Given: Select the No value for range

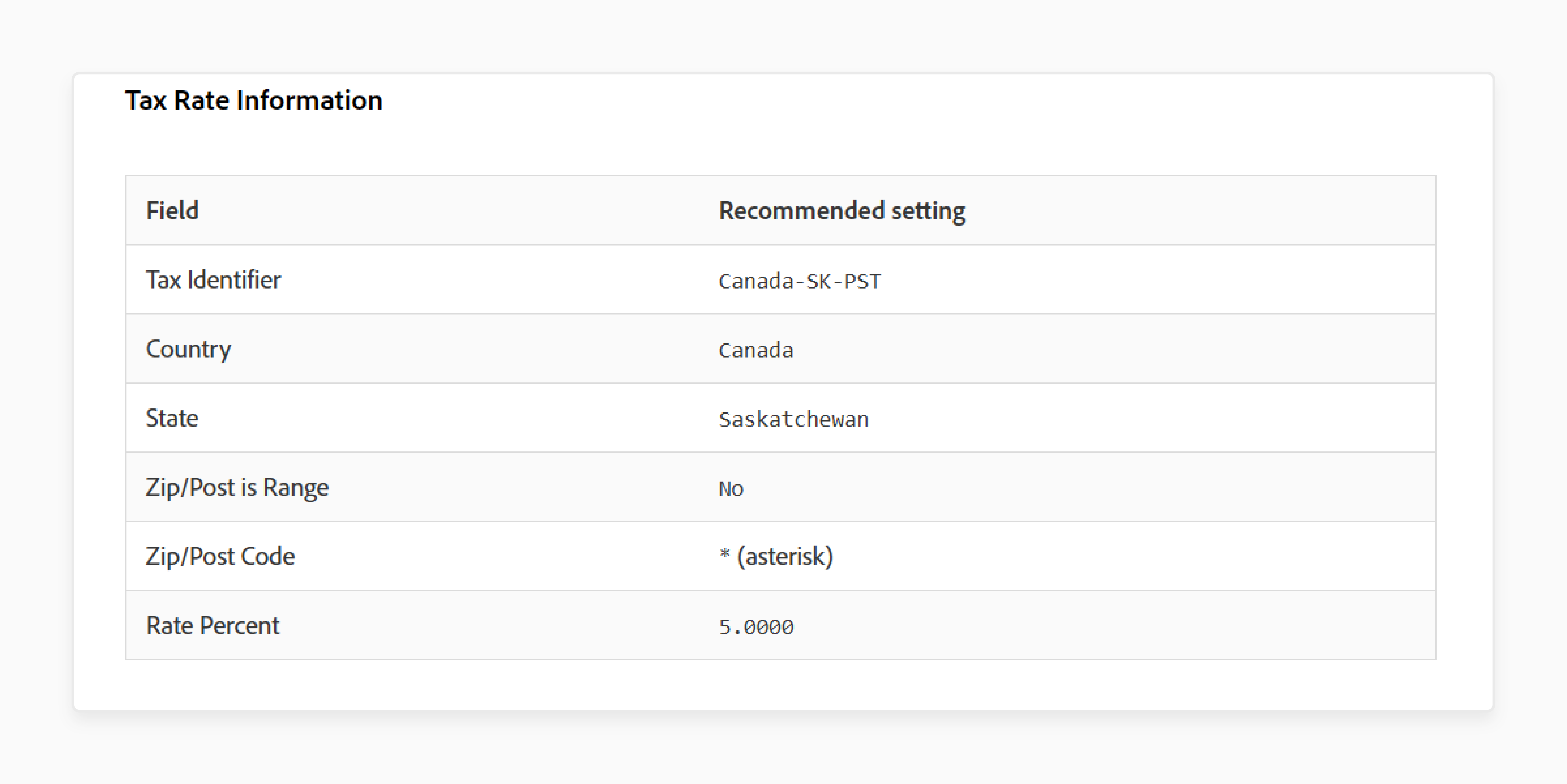Looking at the screenshot, I should (731, 488).
